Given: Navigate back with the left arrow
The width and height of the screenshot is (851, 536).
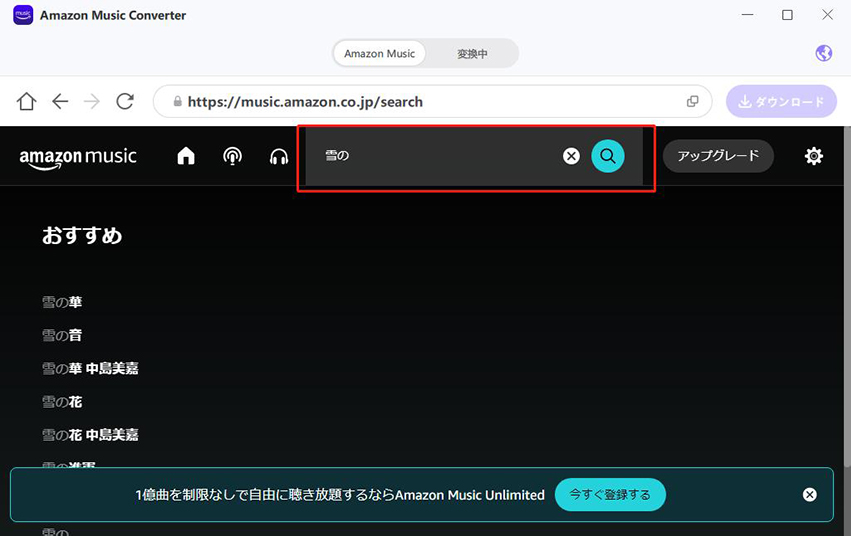Looking at the screenshot, I should click(60, 101).
